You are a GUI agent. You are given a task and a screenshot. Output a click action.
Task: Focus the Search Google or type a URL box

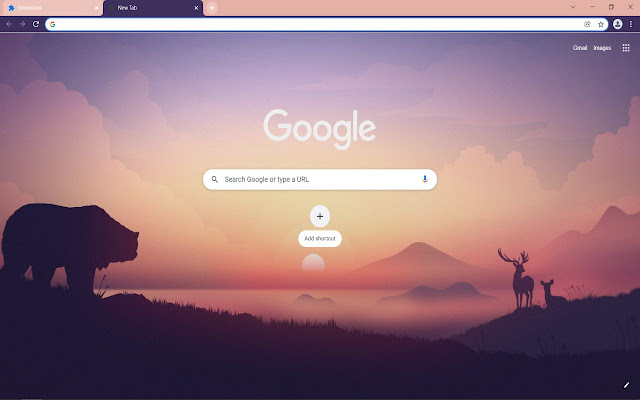(320, 179)
